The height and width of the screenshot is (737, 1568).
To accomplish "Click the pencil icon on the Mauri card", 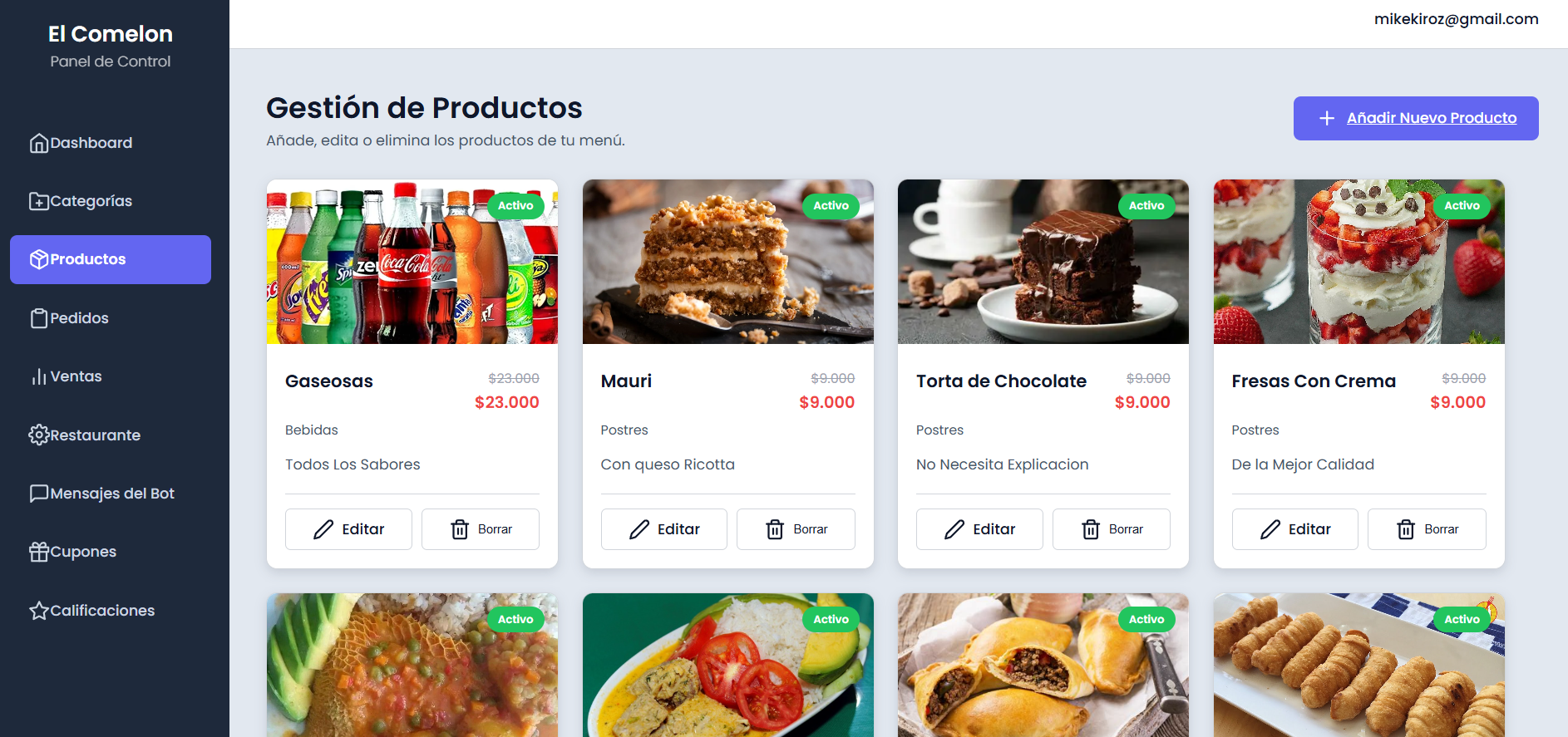I will [639, 529].
